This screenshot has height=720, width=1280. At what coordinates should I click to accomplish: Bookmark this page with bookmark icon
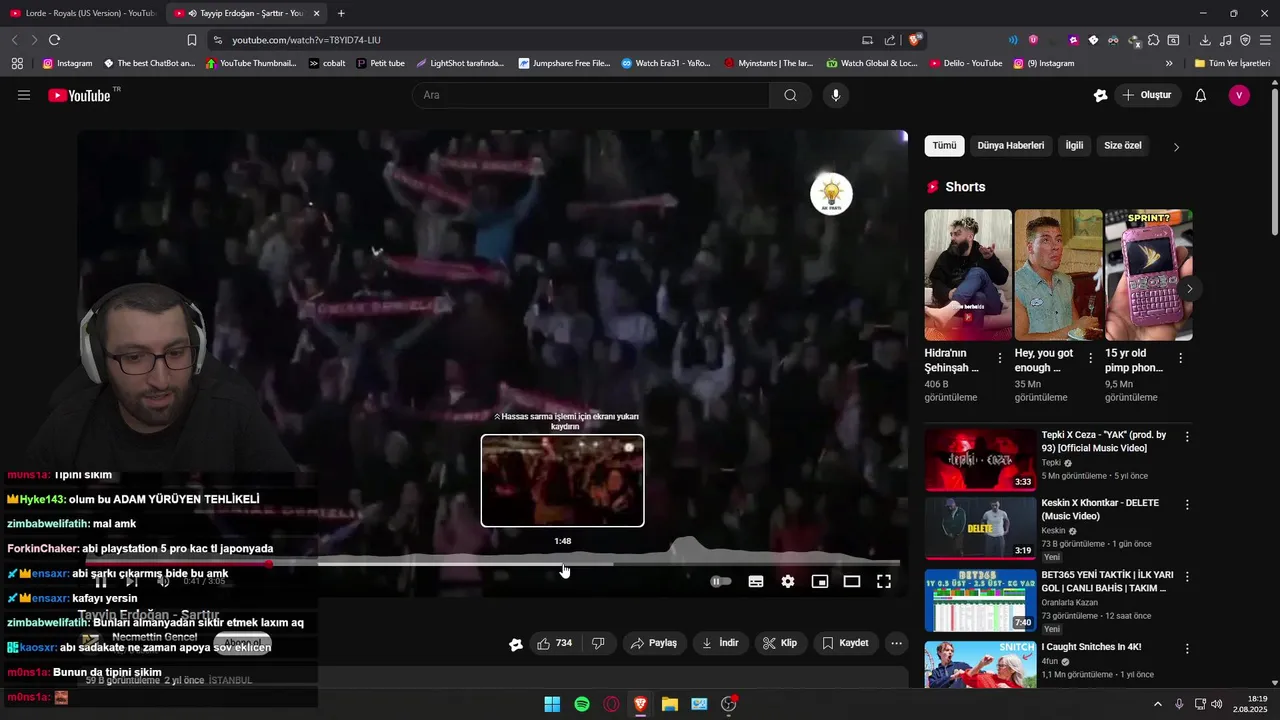click(192, 40)
